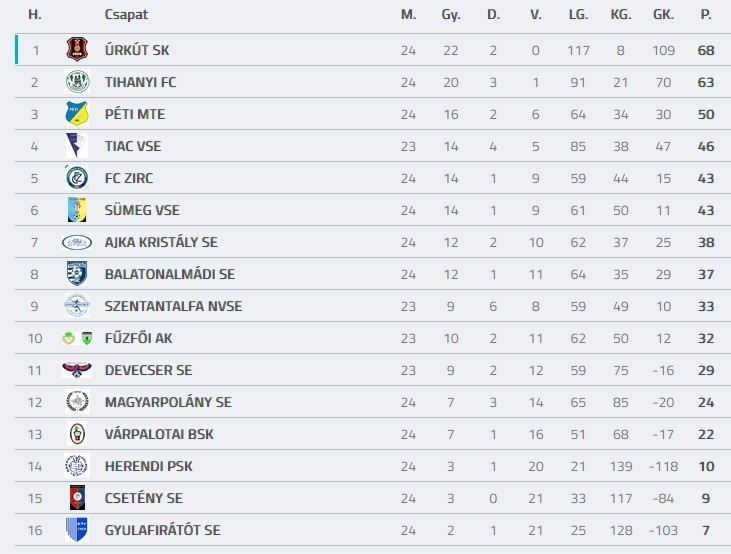This screenshot has width=731, height=554.
Task: Open the TIAC VSE team link
Action: (x=133, y=146)
